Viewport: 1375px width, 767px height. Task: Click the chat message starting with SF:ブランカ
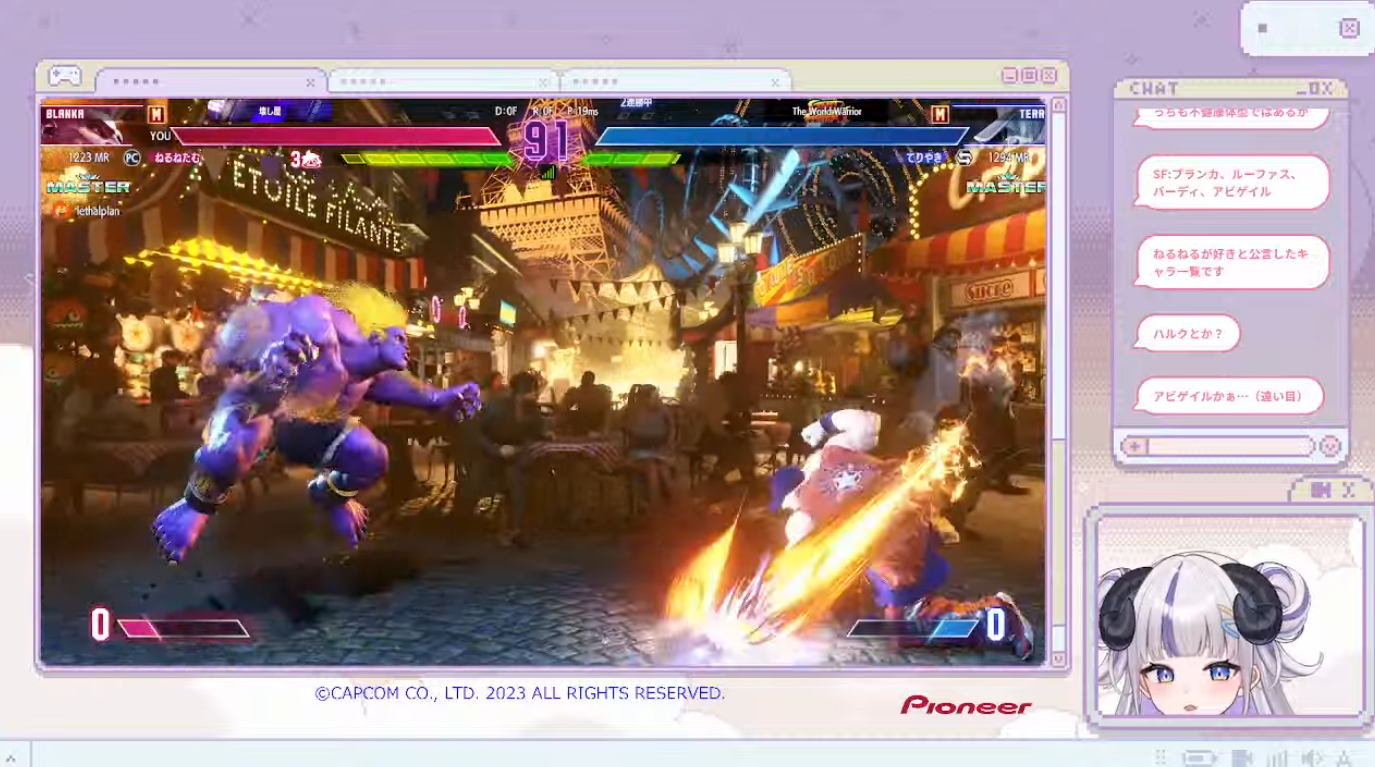[1234, 183]
